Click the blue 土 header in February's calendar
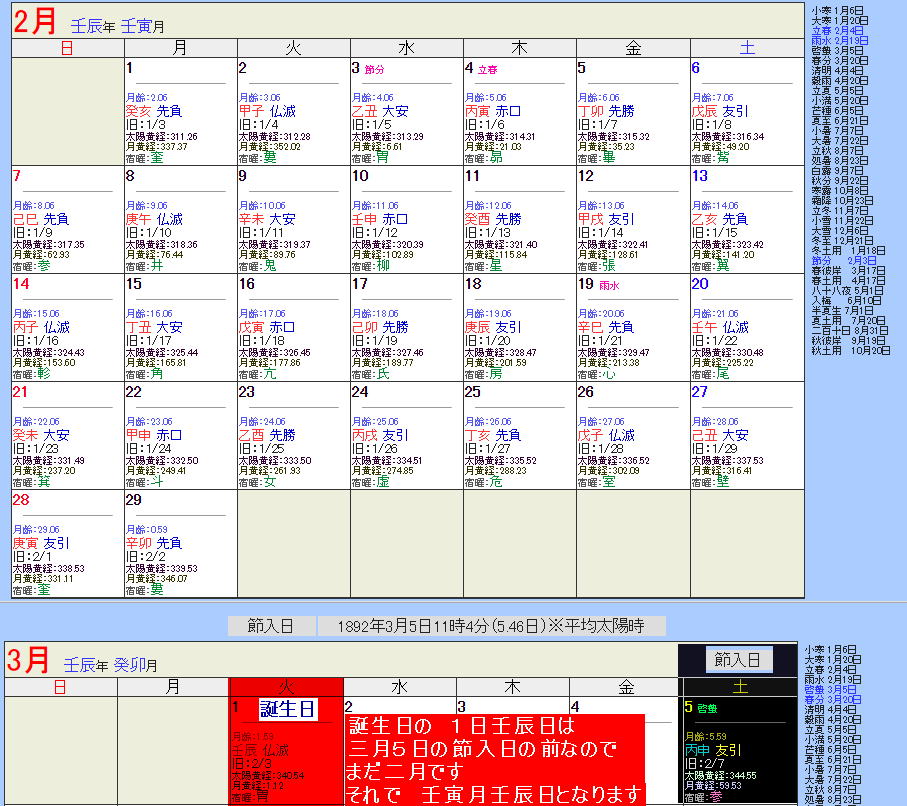The image size is (907, 806). pyautogui.click(x=747, y=47)
